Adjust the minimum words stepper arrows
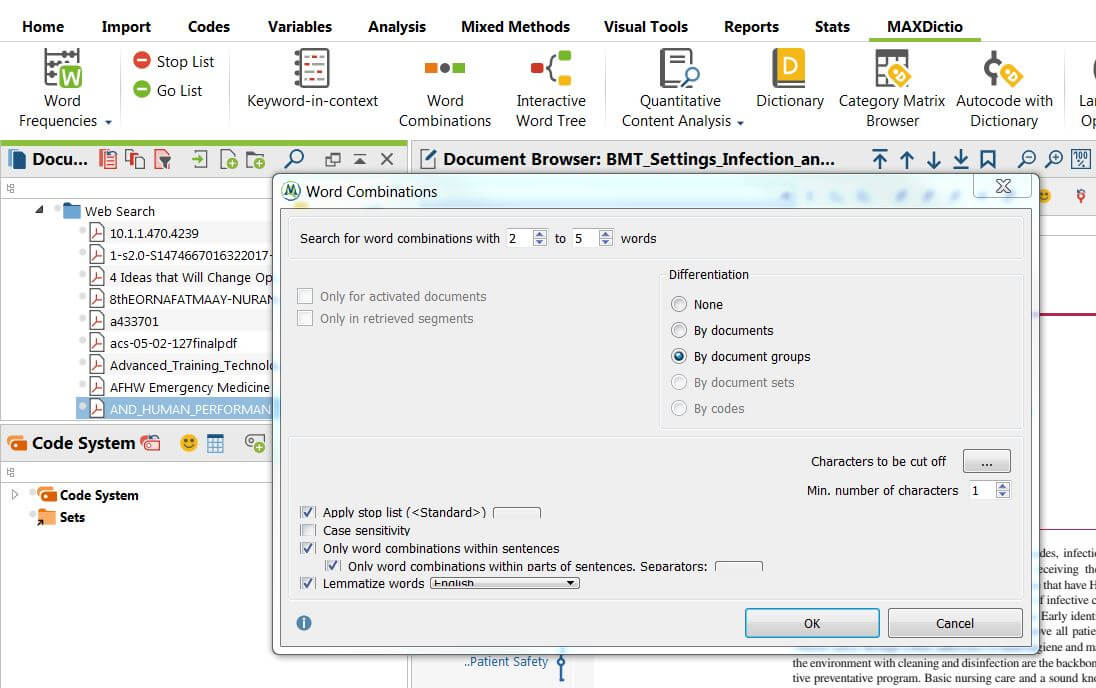Screen dimensions: 1096x688 click(540, 238)
